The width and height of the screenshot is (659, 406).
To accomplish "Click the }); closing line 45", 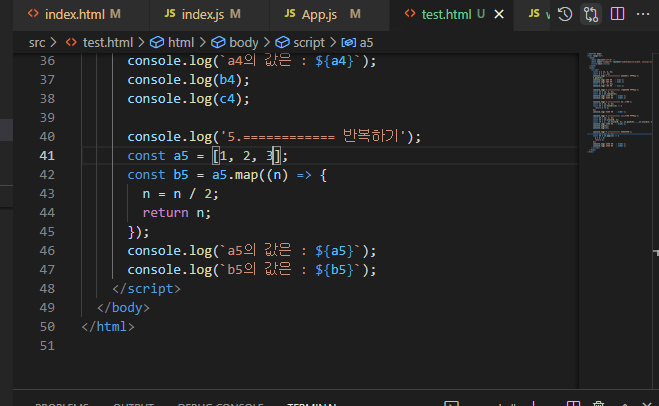I will coord(138,232).
